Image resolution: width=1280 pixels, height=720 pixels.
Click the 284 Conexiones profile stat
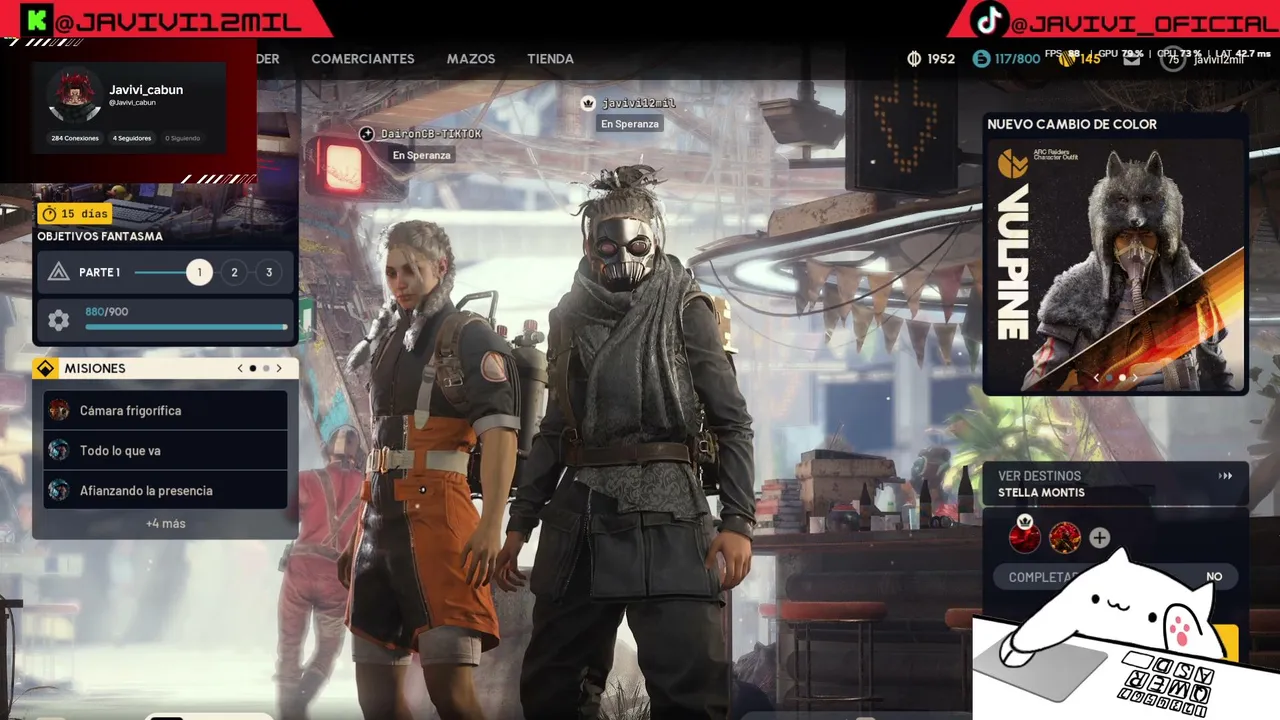pyautogui.click(x=75, y=138)
